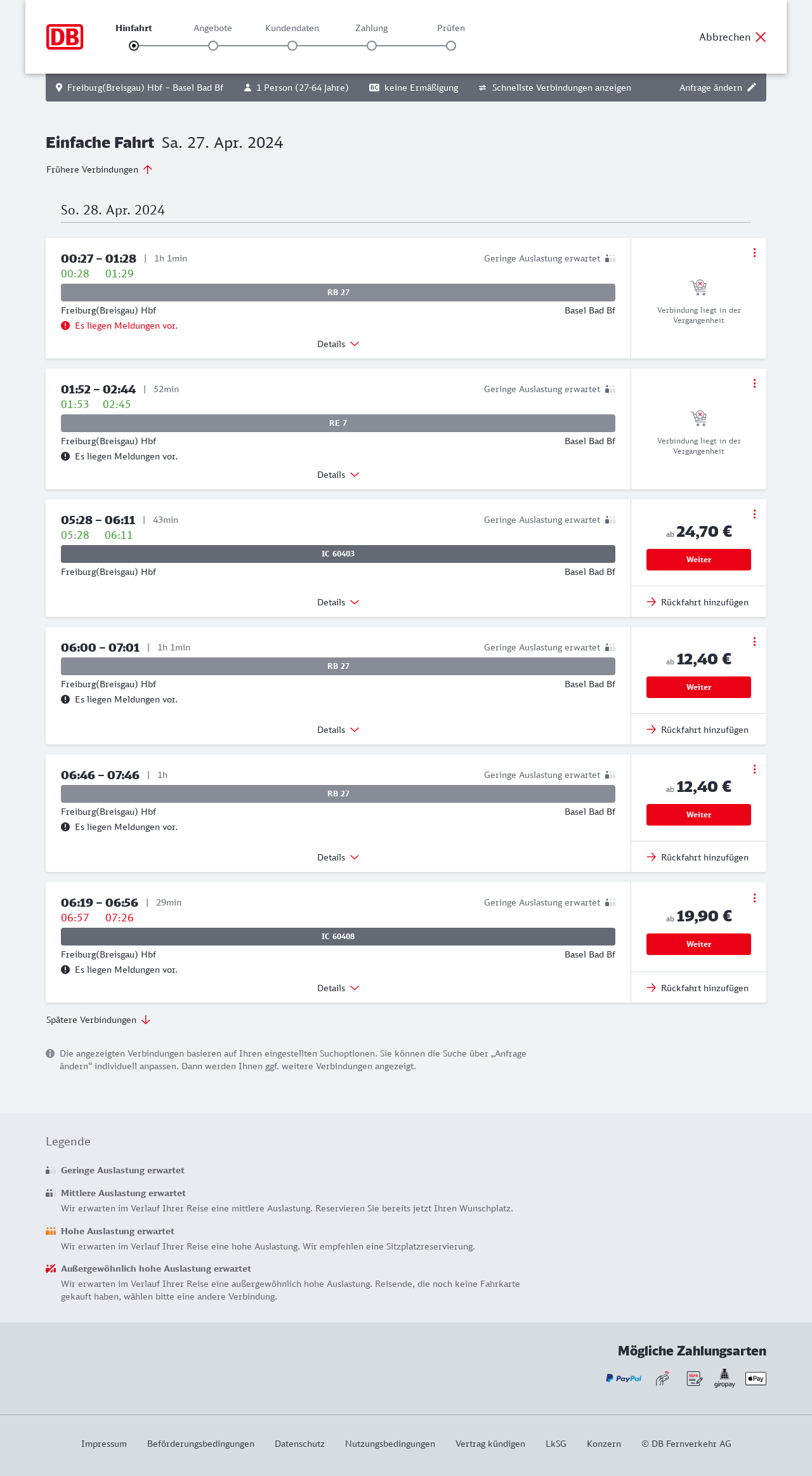Image resolution: width=812 pixels, height=1476 pixels.
Task: Load later connections via Spätere Verbindungen
Action: pyautogui.click(x=98, y=1020)
